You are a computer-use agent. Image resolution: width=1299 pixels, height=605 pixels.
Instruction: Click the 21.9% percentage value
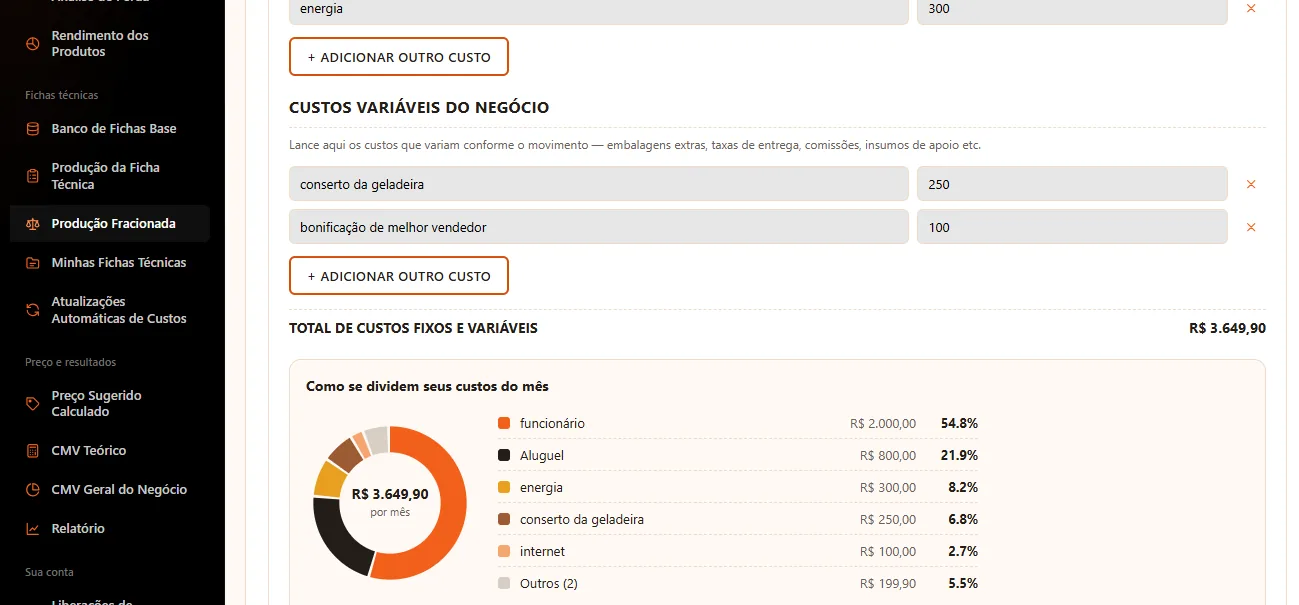coord(959,456)
